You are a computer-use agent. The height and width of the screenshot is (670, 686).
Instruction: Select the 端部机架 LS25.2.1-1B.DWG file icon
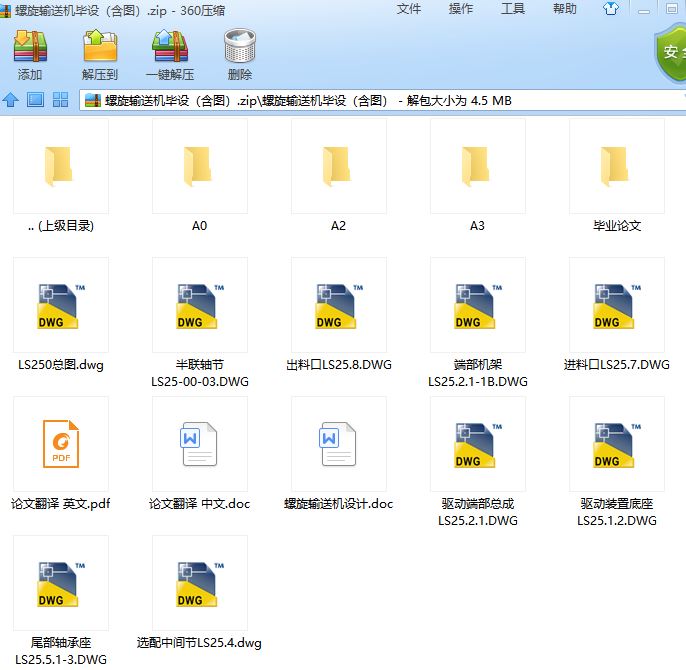[x=478, y=305]
